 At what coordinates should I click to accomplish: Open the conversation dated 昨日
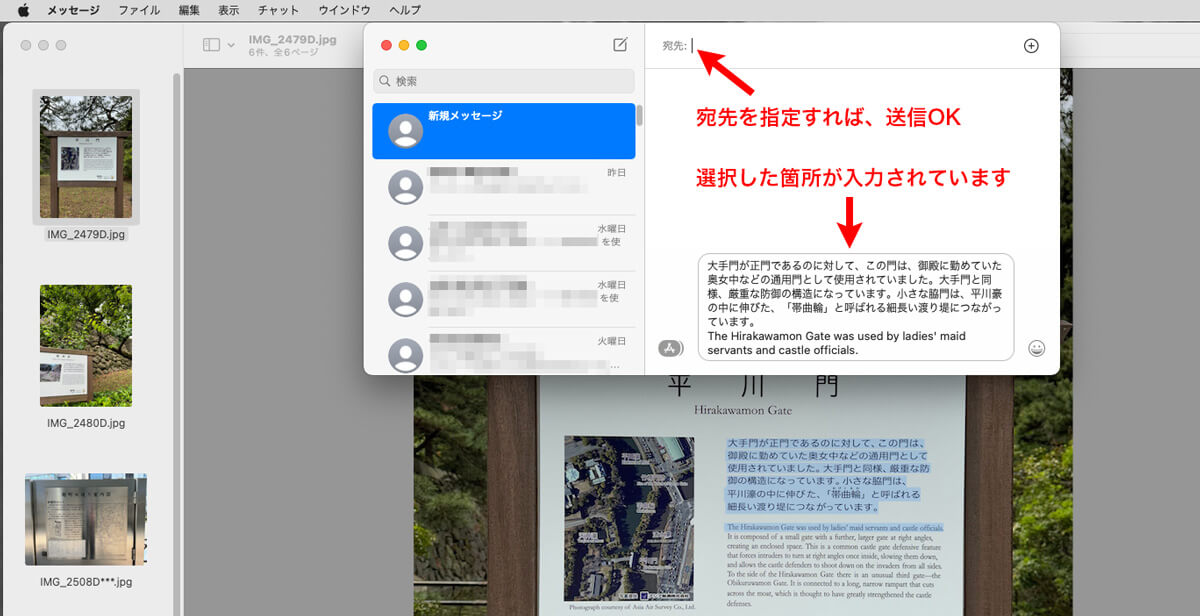click(503, 187)
